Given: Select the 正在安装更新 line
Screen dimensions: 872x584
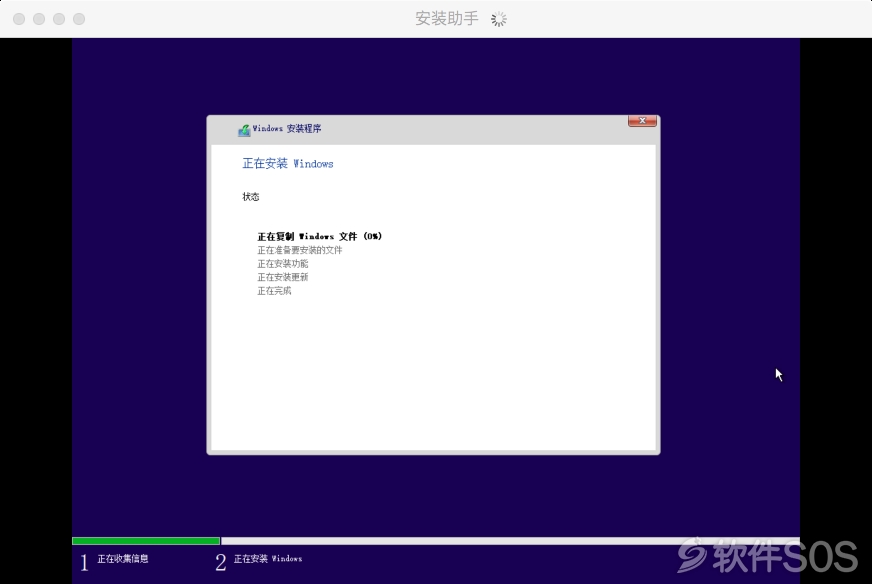Looking at the screenshot, I should 283,277.
